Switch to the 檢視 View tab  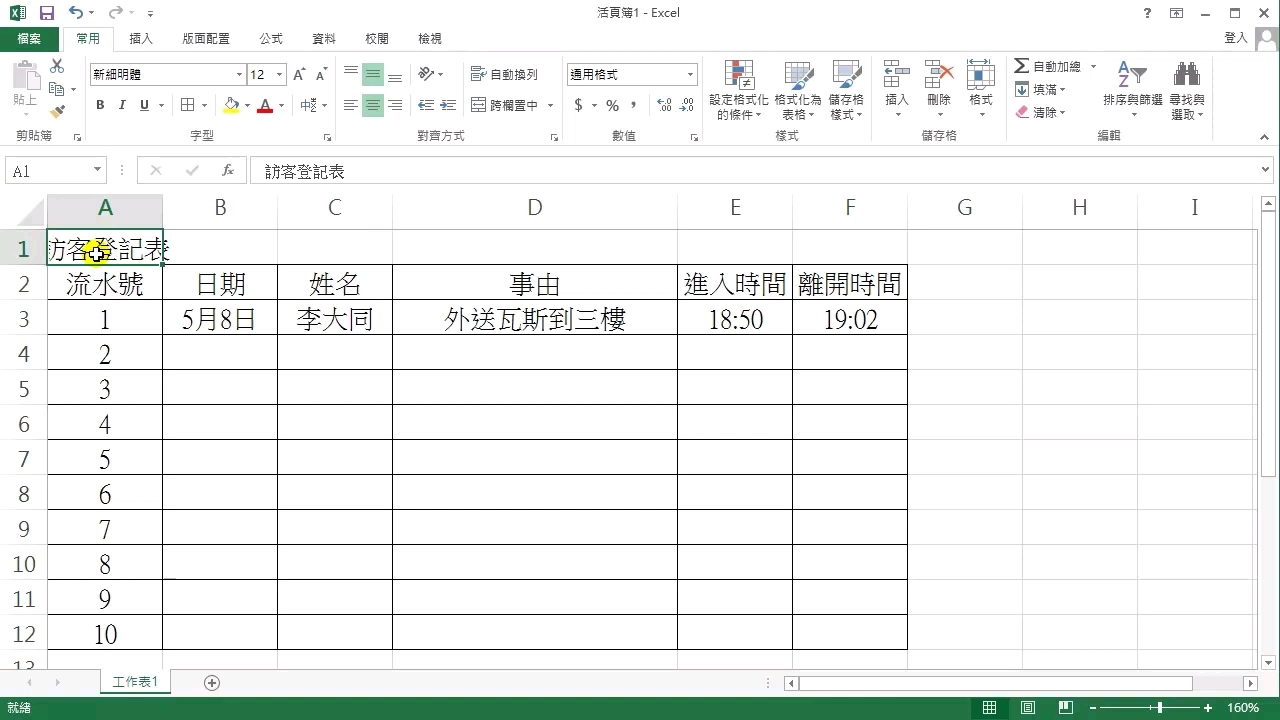point(430,38)
